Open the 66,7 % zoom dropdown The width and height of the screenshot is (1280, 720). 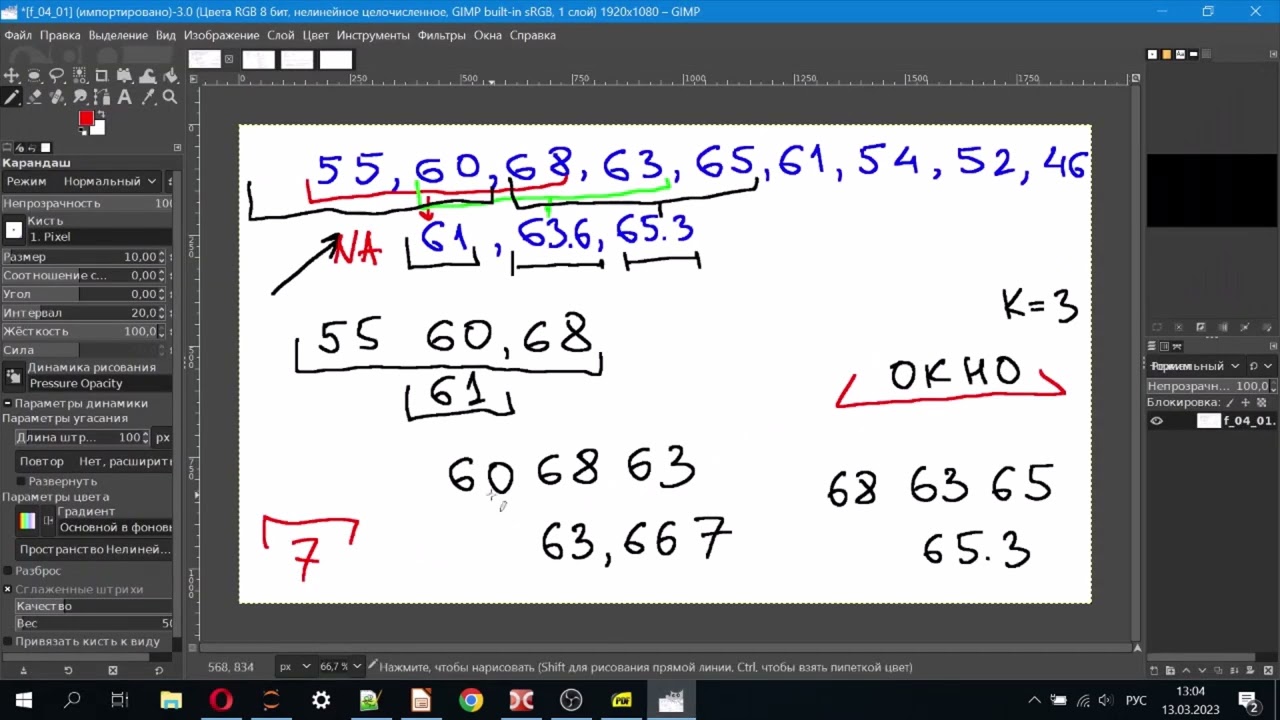(341, 666)
